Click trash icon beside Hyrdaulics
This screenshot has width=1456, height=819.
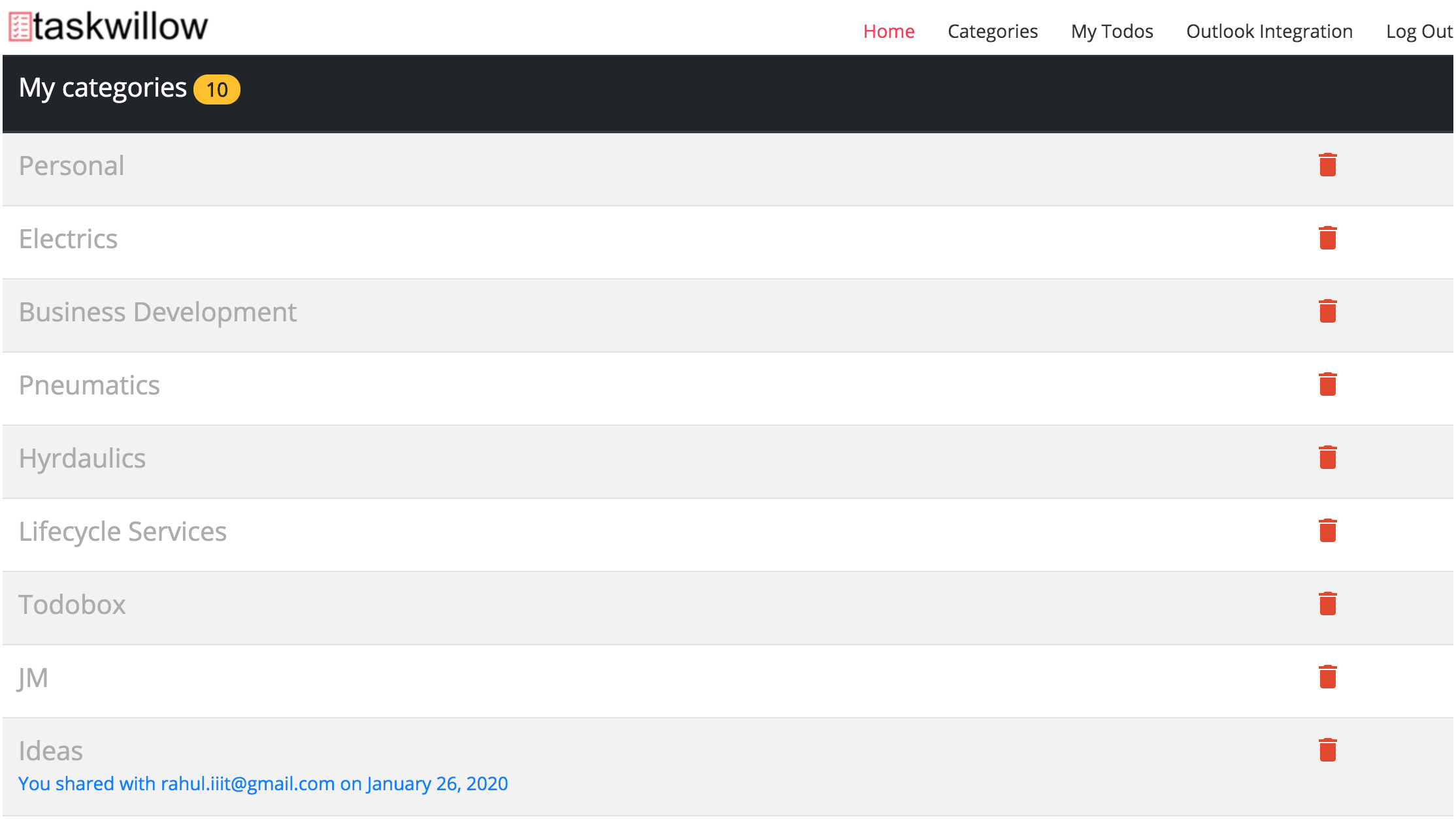click(x=1327, y=457)
